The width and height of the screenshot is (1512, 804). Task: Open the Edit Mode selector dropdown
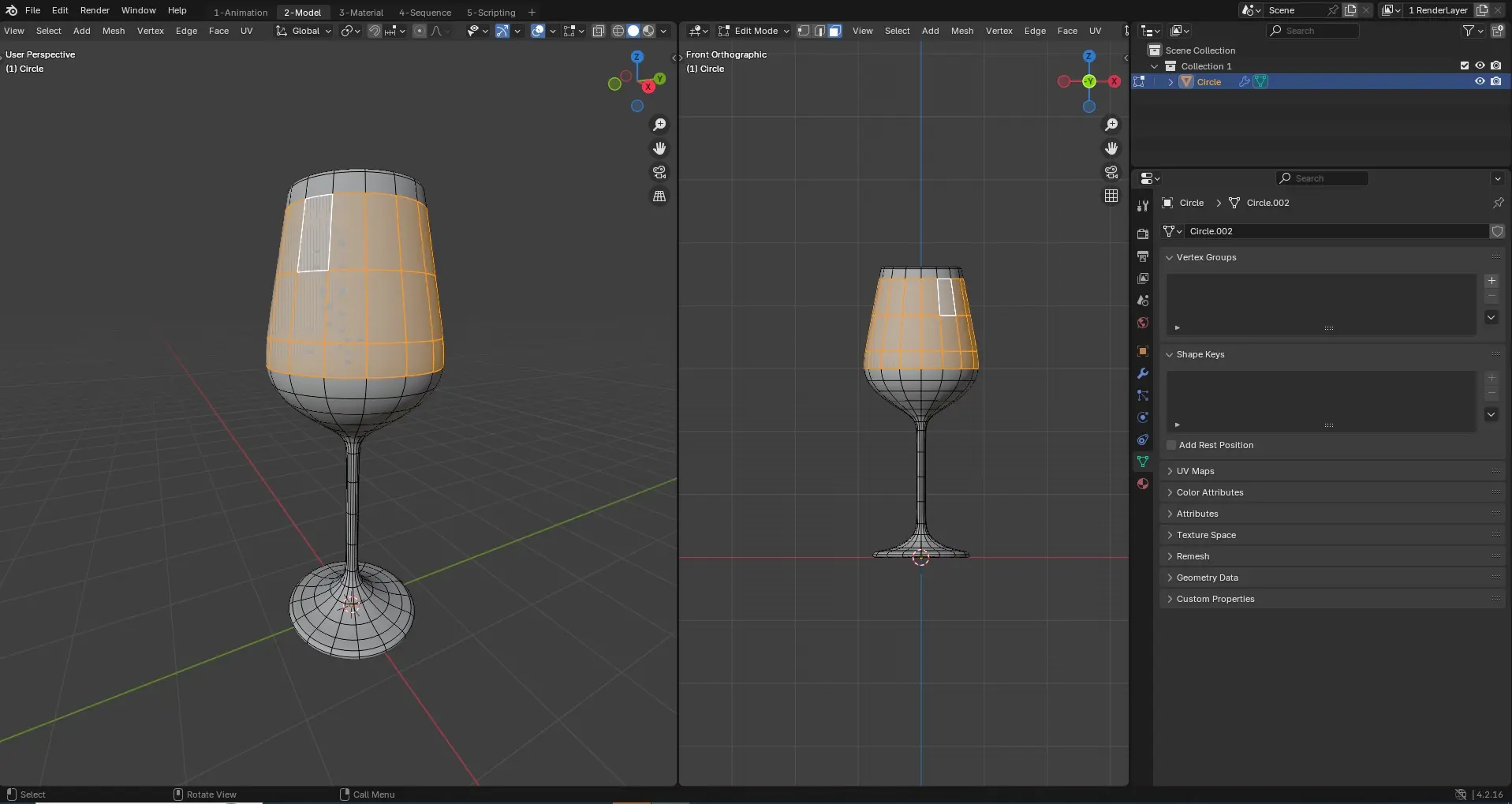pos(754,31)
